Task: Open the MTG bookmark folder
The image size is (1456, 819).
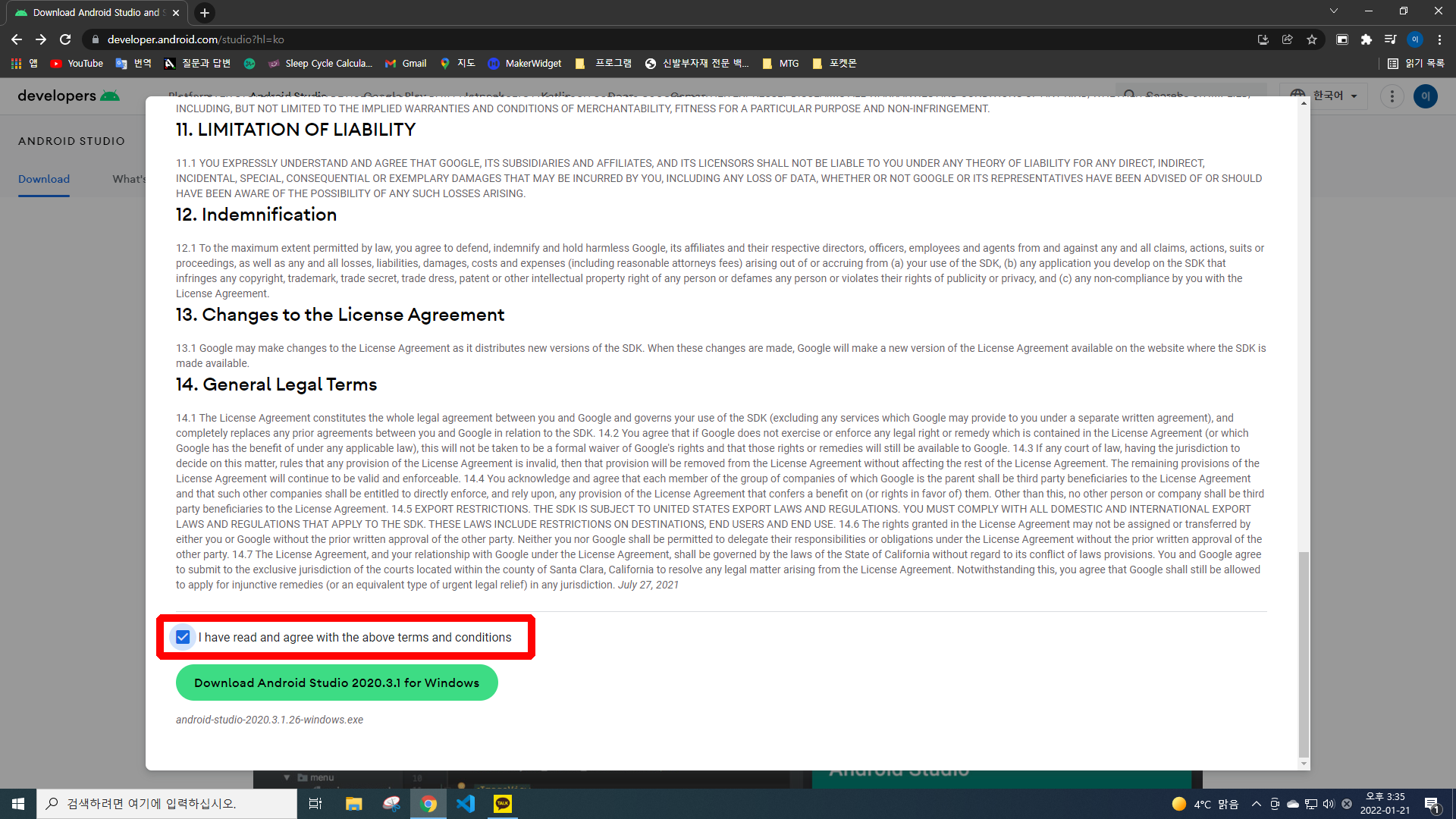Action: 780,64
